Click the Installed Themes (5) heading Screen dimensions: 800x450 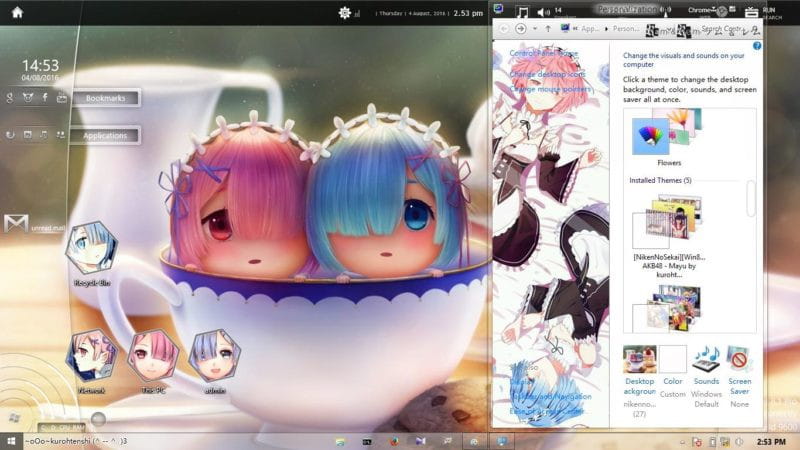click(660, 180)
